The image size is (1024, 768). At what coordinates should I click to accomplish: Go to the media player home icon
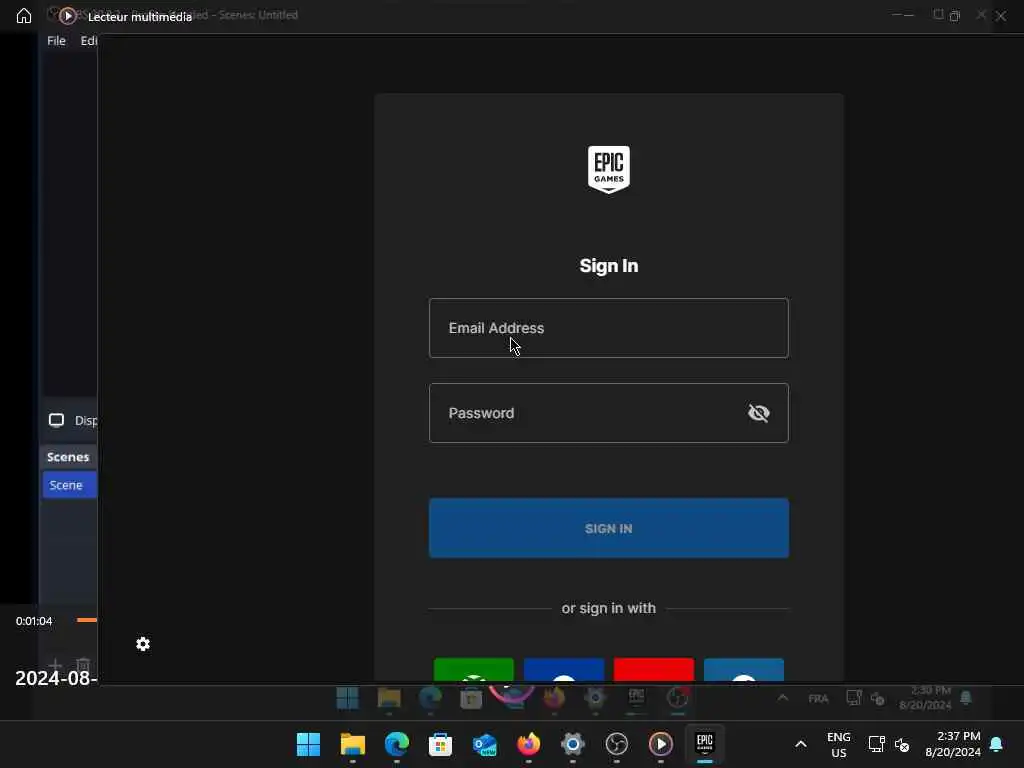[x=24, y=16]
